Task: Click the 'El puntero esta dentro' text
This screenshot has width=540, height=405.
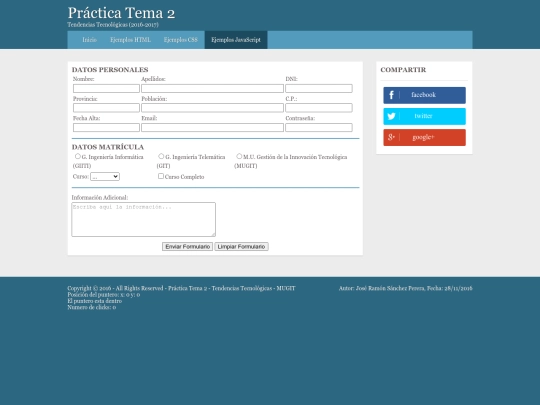Action: click(x=95, y=301)
